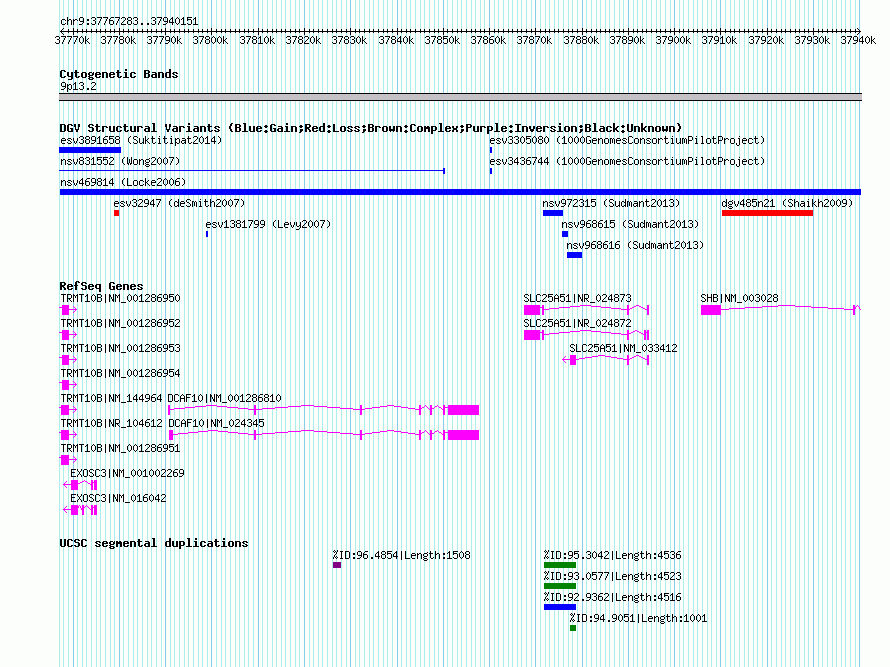Click TRMT10B|NR_104612 gene label
This screenshot has width=890, height=667.
[111, 423]
